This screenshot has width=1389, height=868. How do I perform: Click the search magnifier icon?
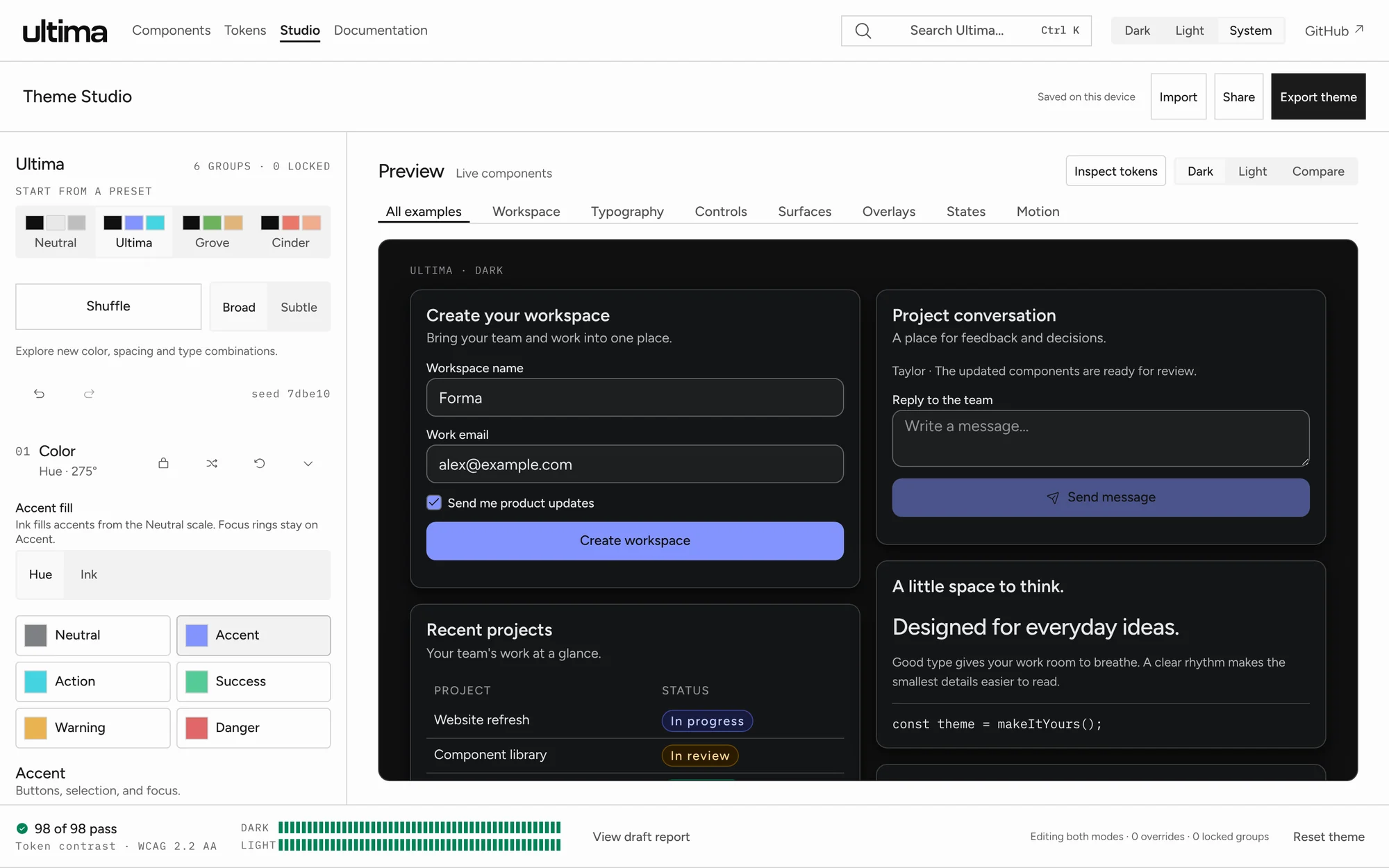(863, 31)
